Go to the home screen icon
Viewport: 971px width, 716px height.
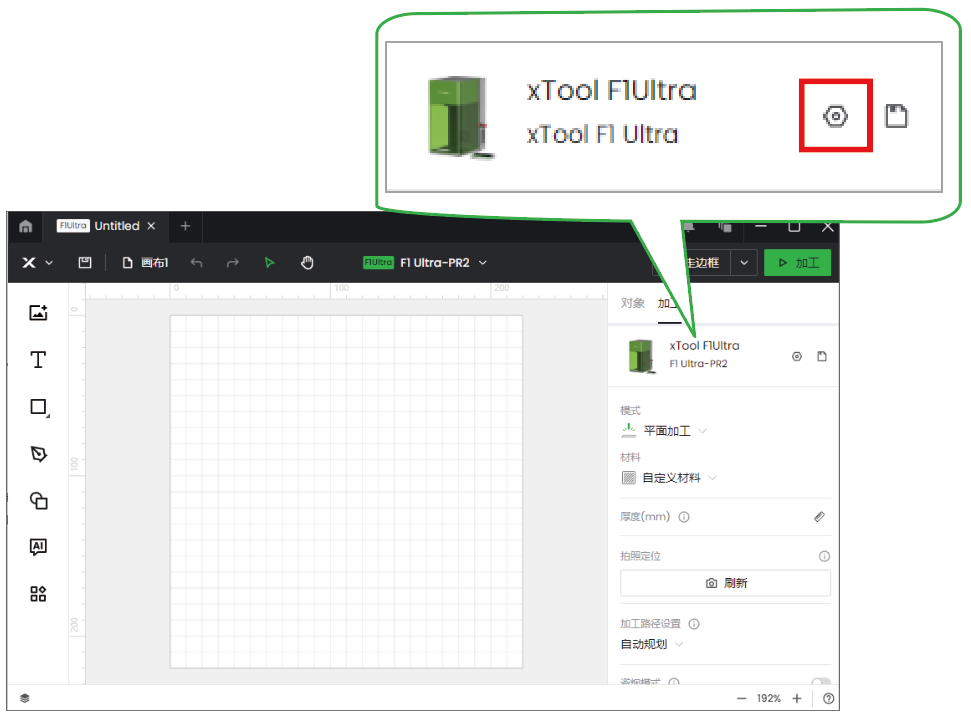[x=25, y=226]
